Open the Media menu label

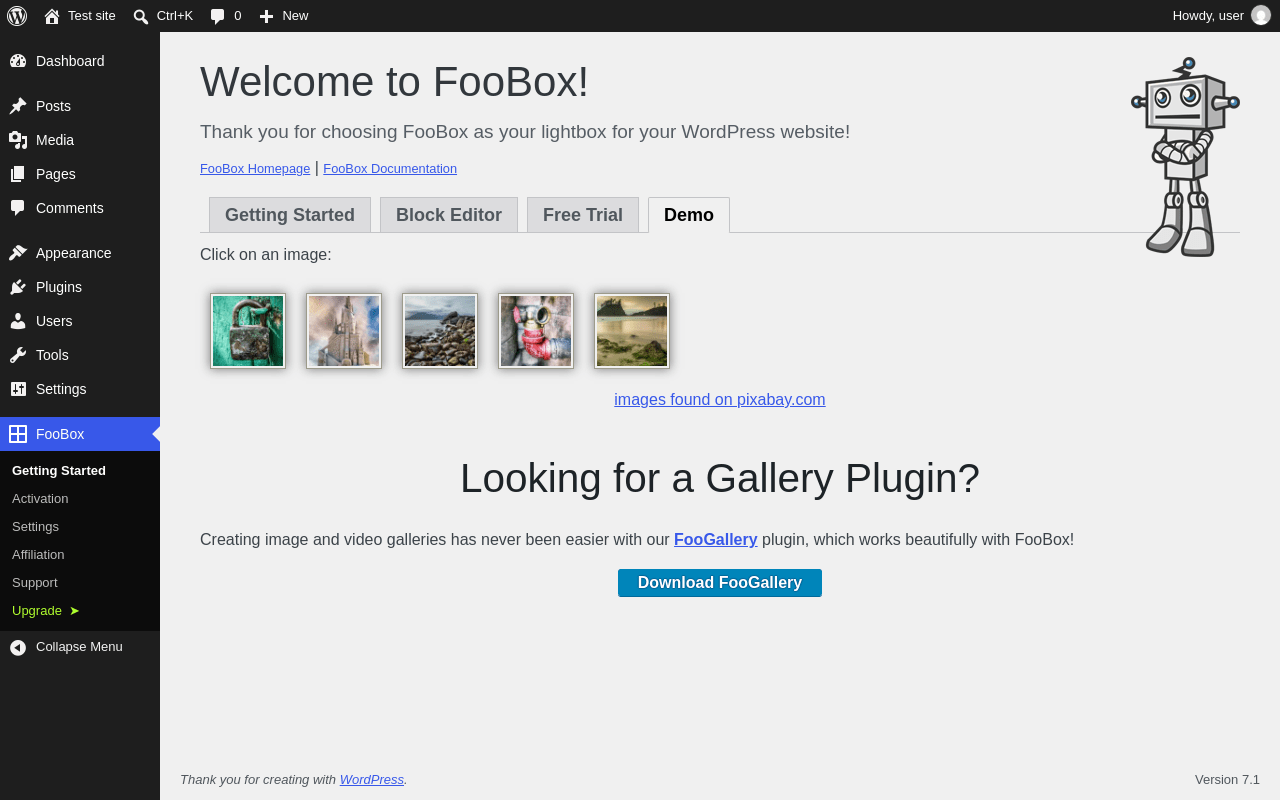coord(55,140)
